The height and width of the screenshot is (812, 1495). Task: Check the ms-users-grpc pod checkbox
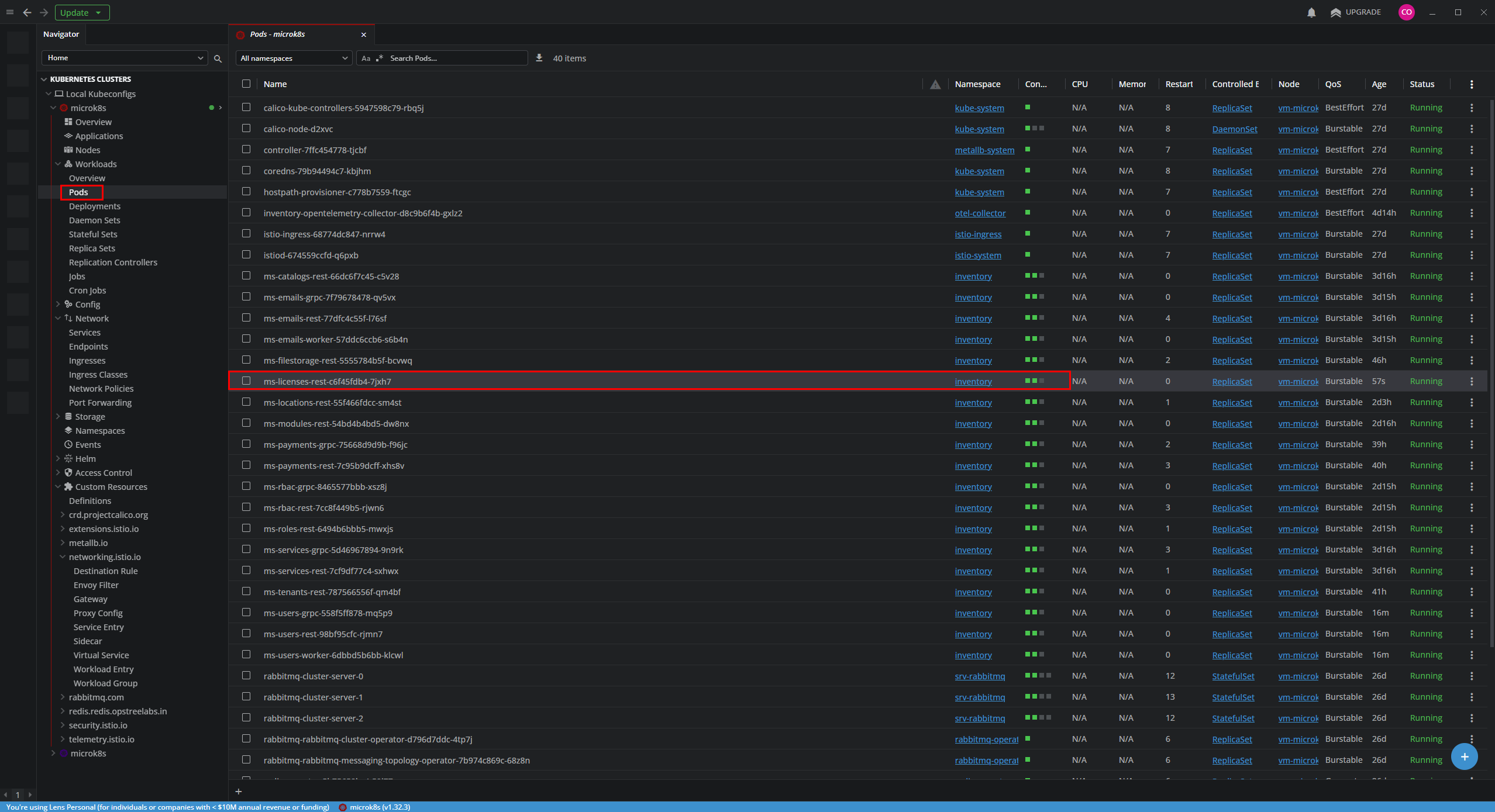(246, 612)
